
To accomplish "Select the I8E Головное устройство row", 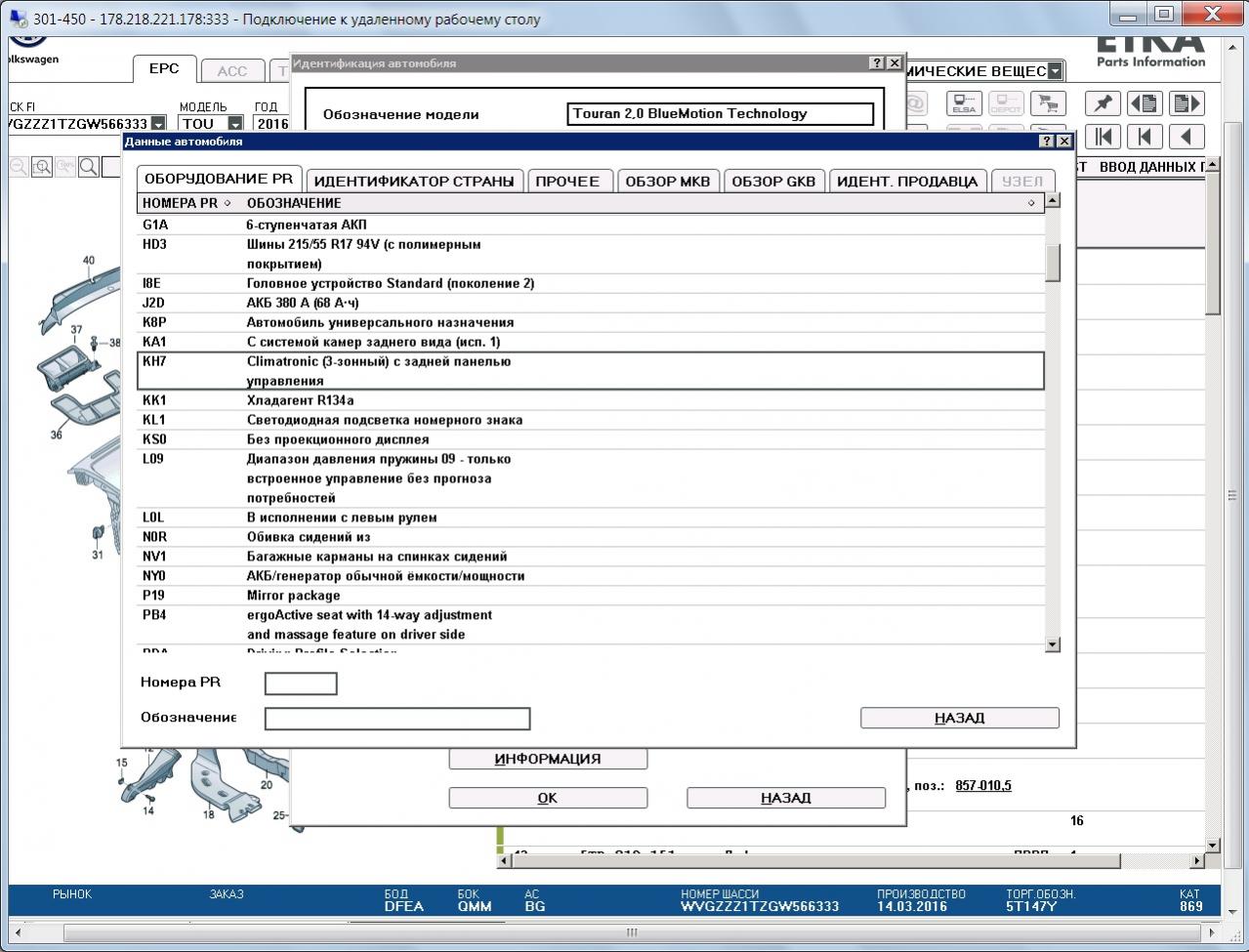I will pos(591,283).
